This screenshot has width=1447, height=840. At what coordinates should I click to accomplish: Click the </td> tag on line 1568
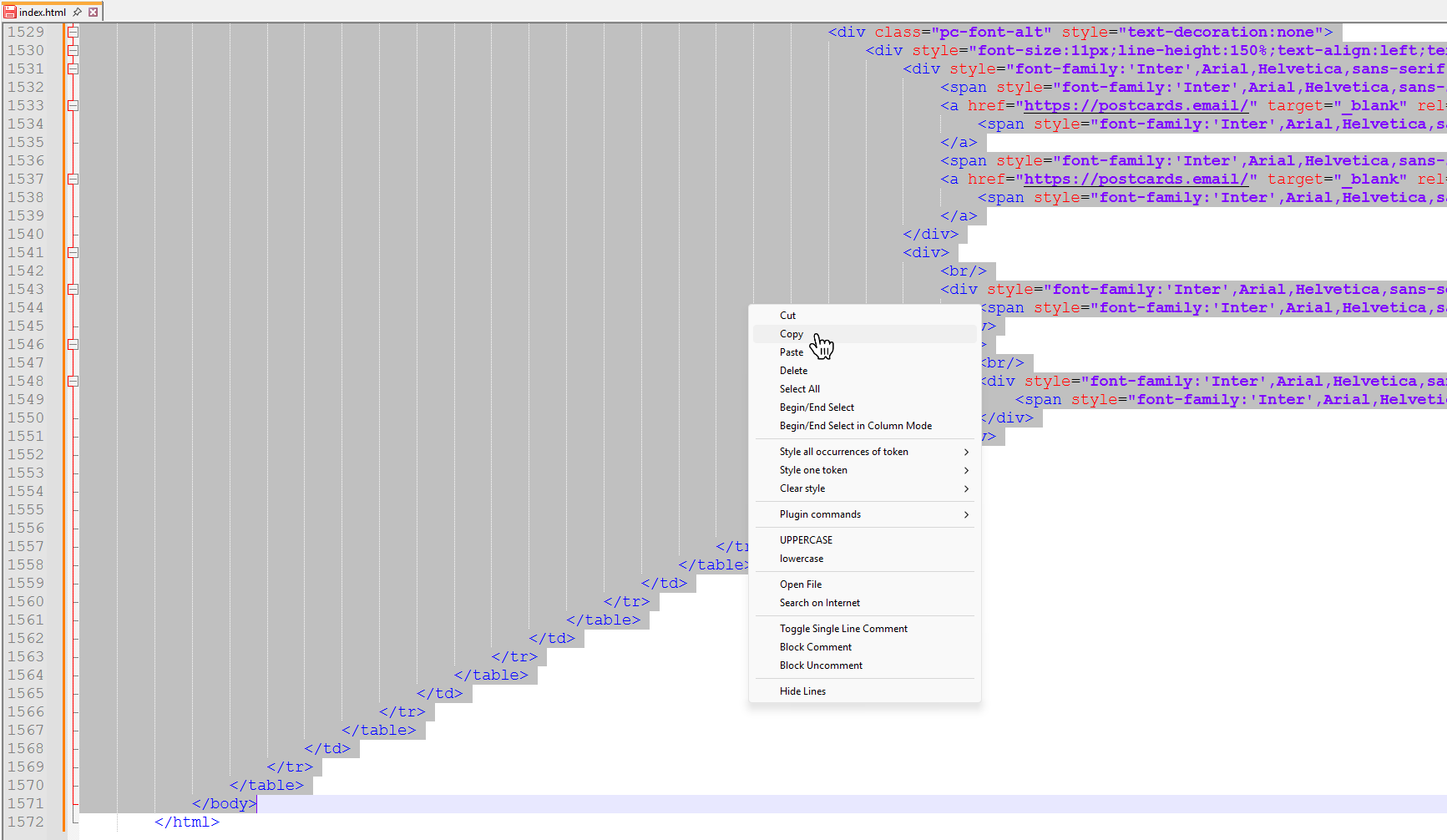click(x=327, y=748)
